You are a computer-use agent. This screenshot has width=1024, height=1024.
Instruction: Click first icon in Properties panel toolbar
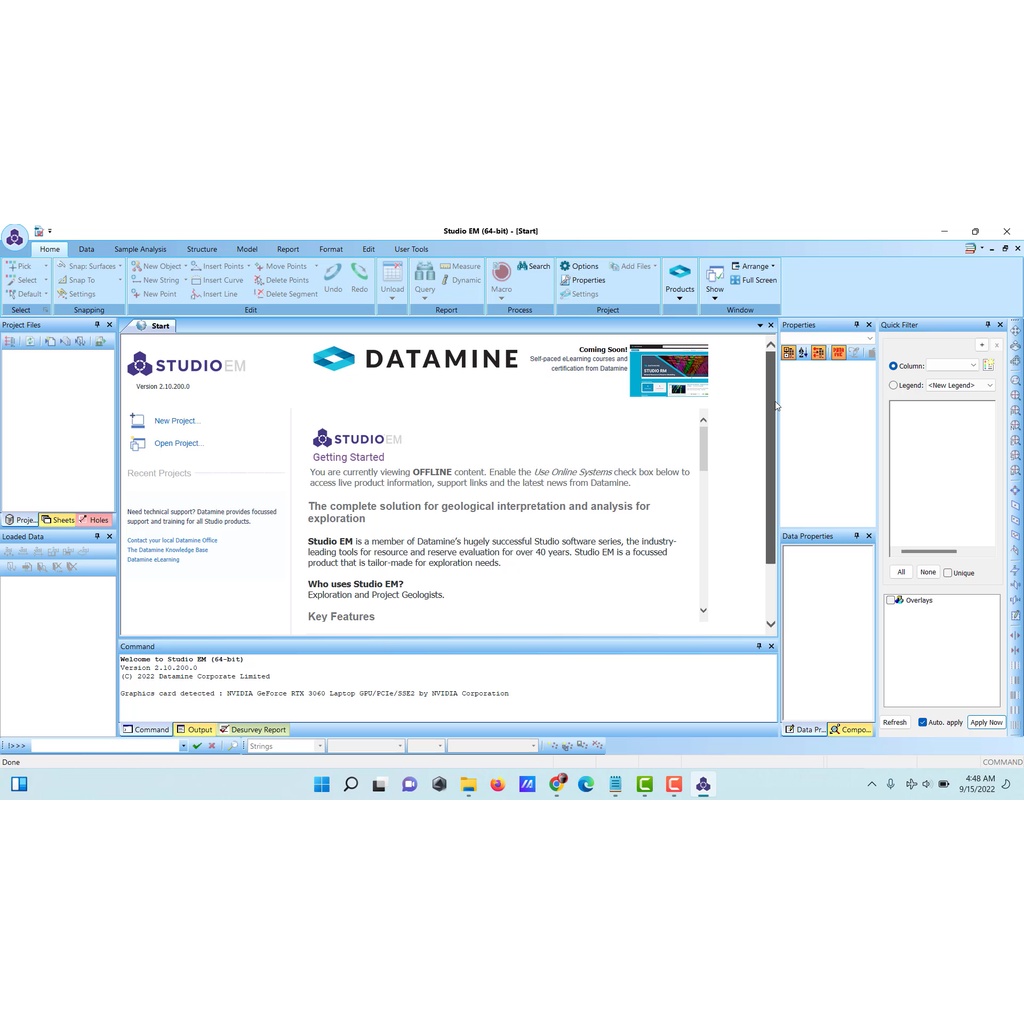pos(788,353)
